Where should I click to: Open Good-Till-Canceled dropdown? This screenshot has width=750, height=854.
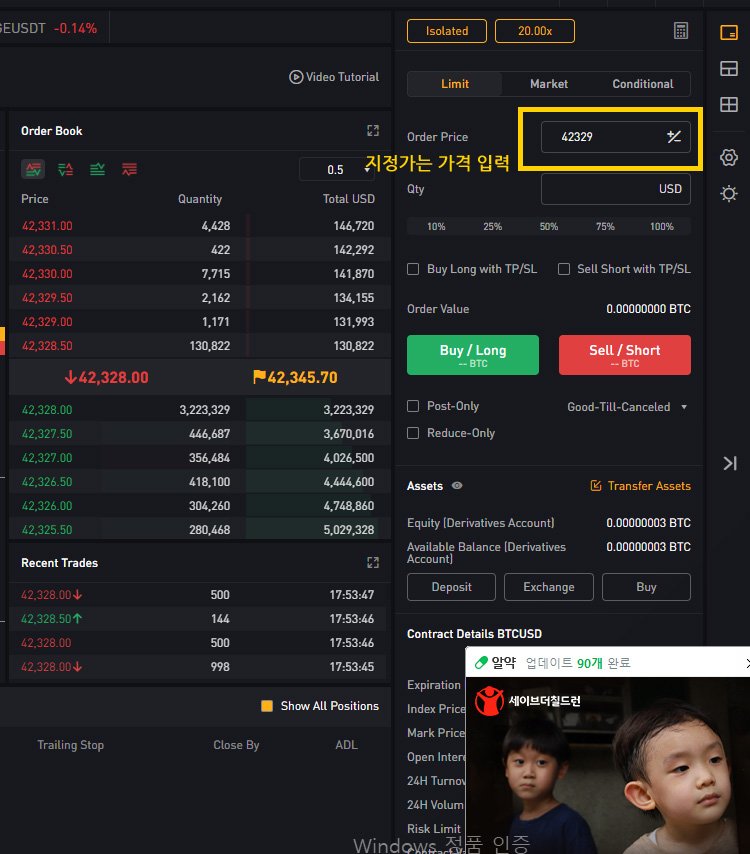pos(627,407)
